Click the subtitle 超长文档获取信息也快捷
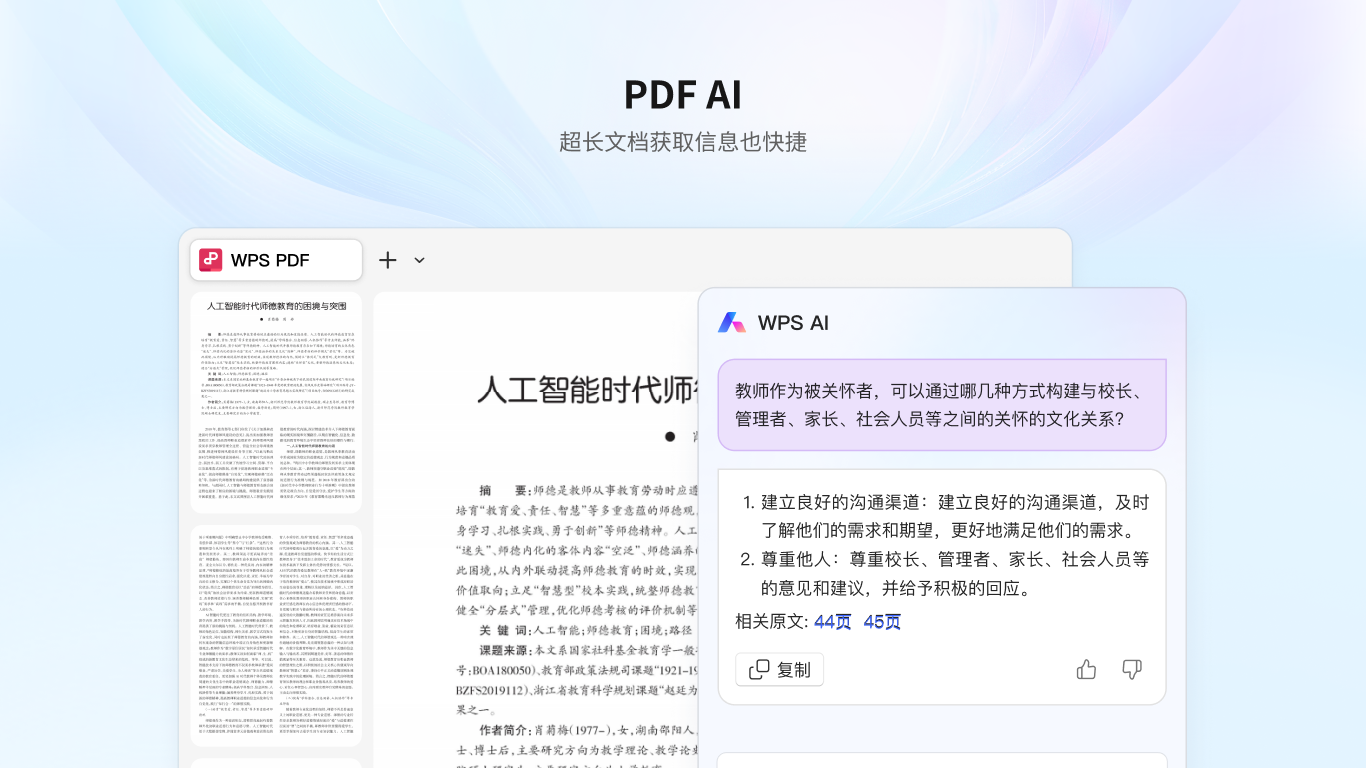The height and width of the screenshot is (768, 1366). point(683,141)
